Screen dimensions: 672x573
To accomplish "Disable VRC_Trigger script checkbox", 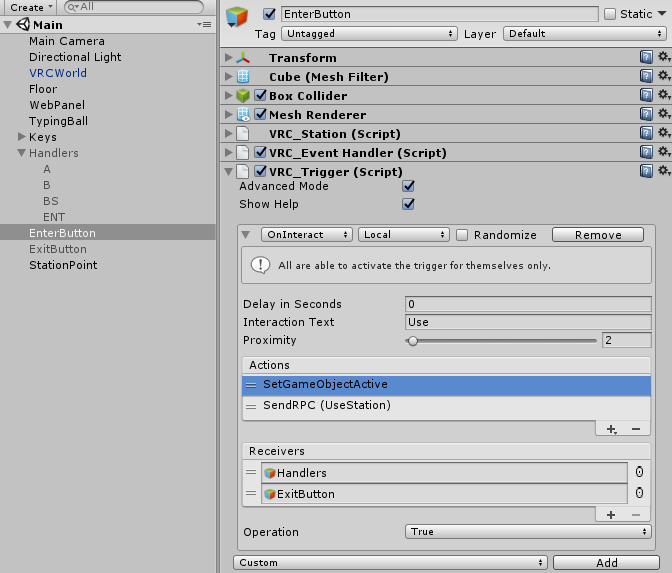I will click(x=261, y=171).
